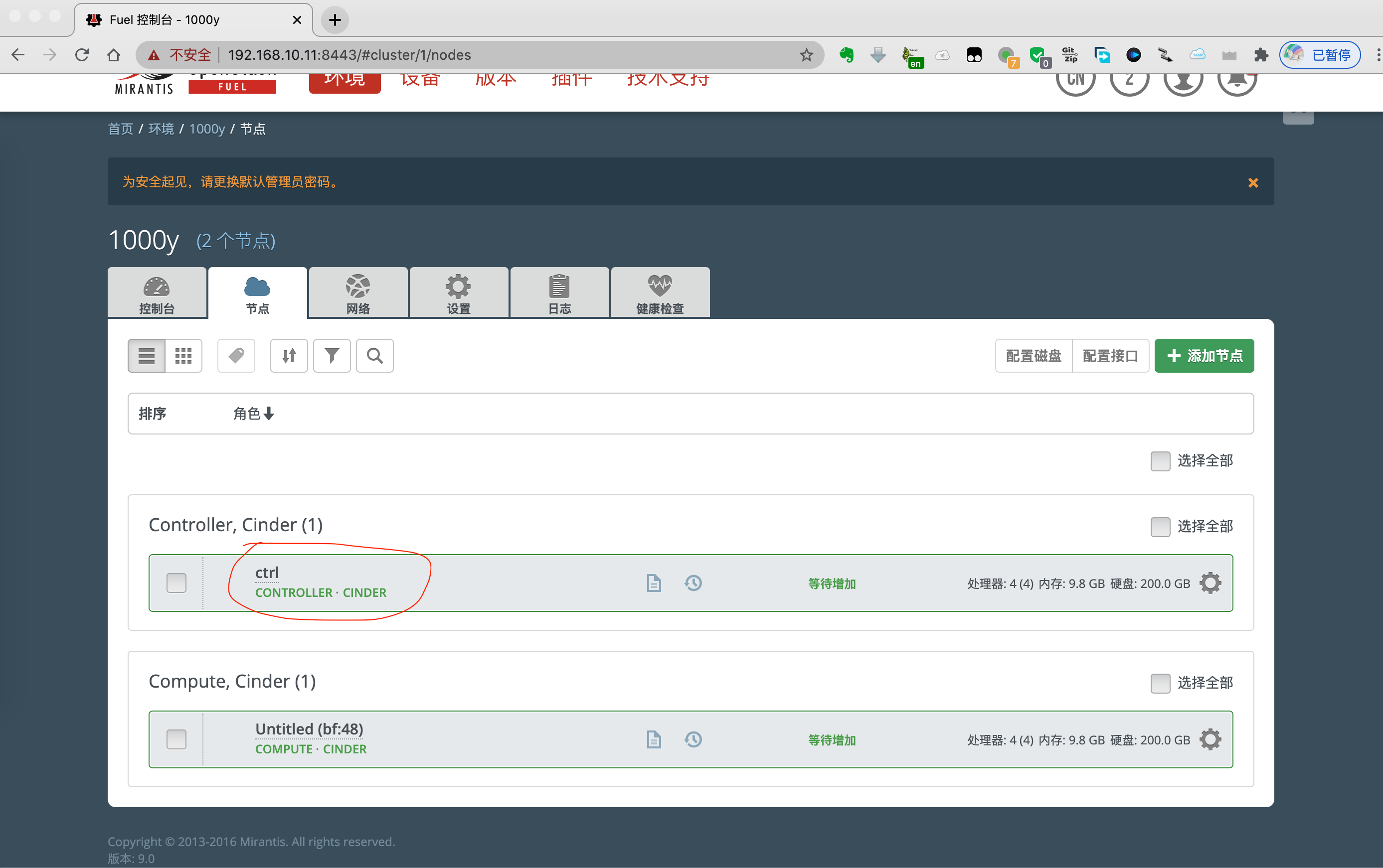The height and width of the screenshot is (868, 1383).
Task: Open the 已暂停 Chrome profile button
Action: [x=1319, y=55]
